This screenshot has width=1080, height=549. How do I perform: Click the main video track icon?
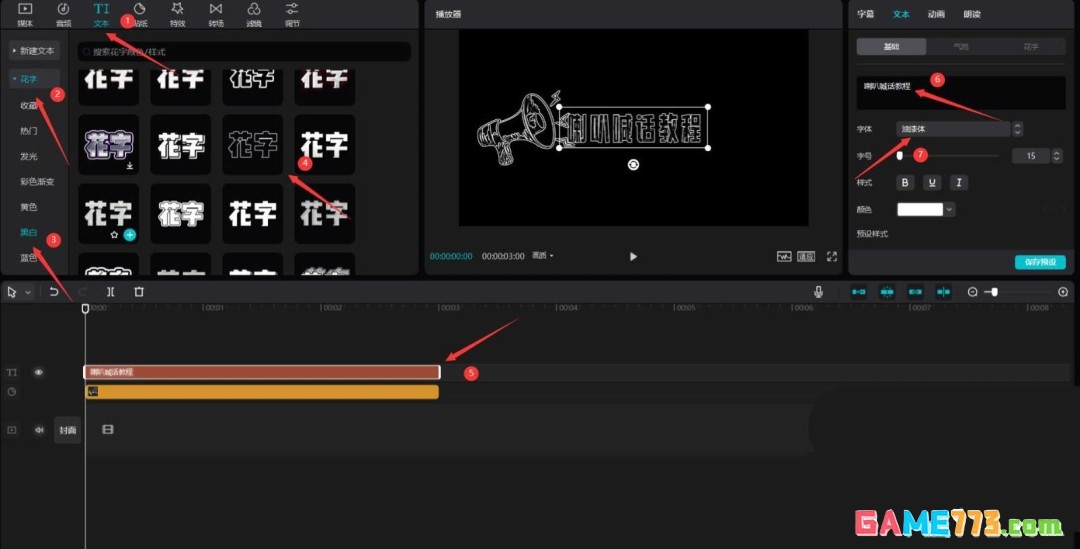12,430
